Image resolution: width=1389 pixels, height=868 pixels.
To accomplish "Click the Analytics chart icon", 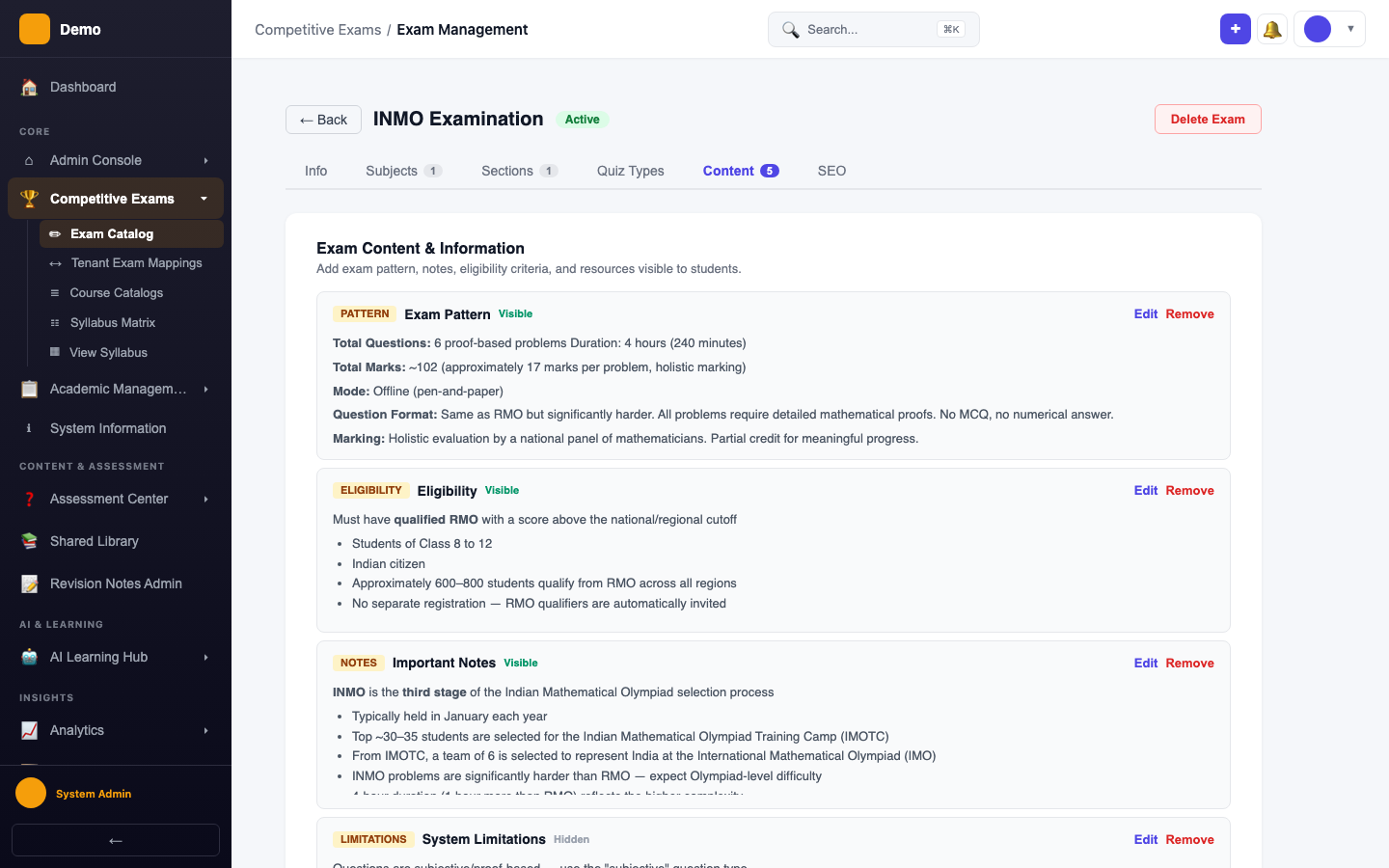I will click(30, 730).
